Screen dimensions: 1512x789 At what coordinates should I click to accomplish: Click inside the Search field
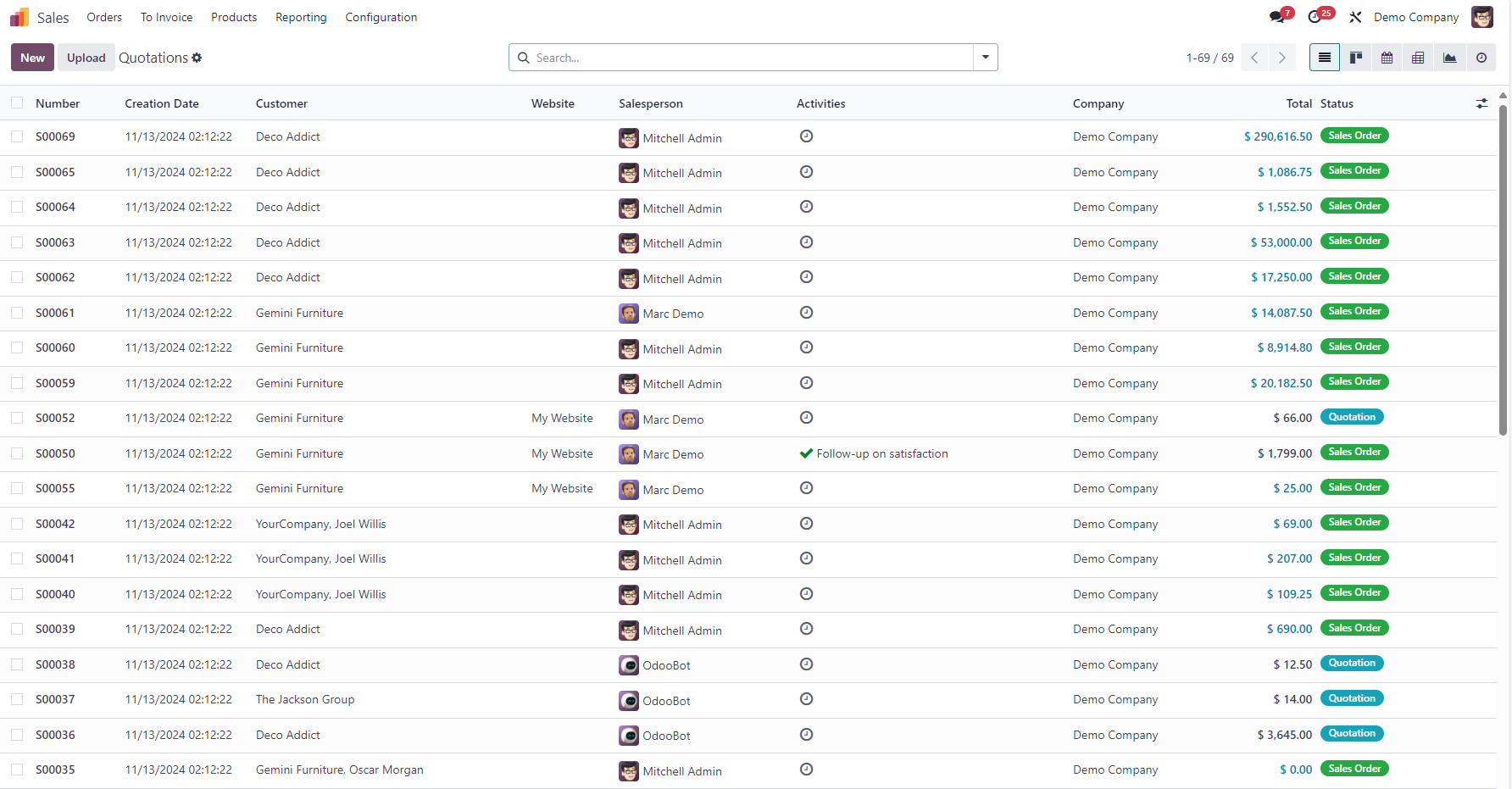point(753,58)
